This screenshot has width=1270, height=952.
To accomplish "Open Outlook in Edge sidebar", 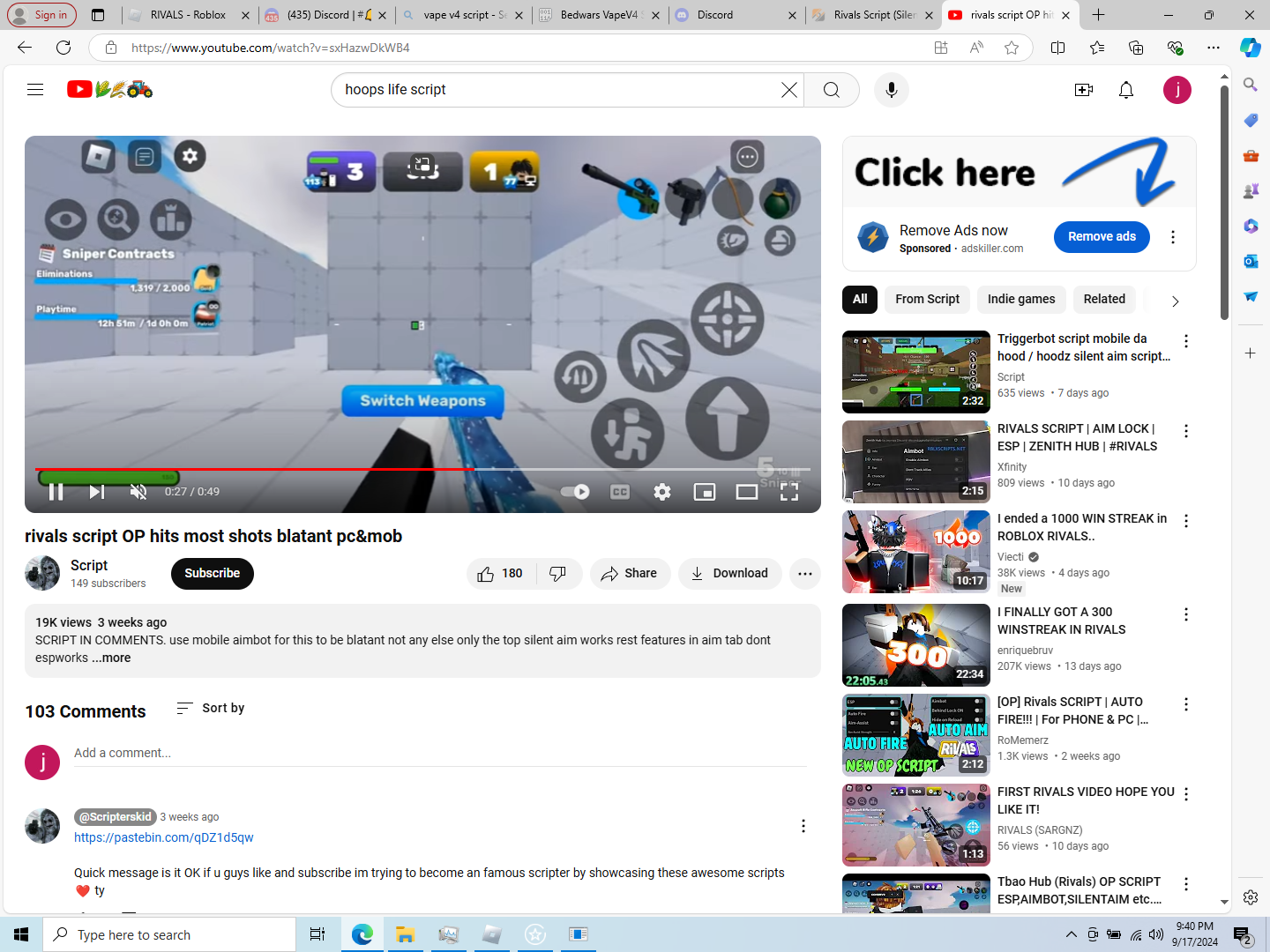I will [x=1251, y=261].
